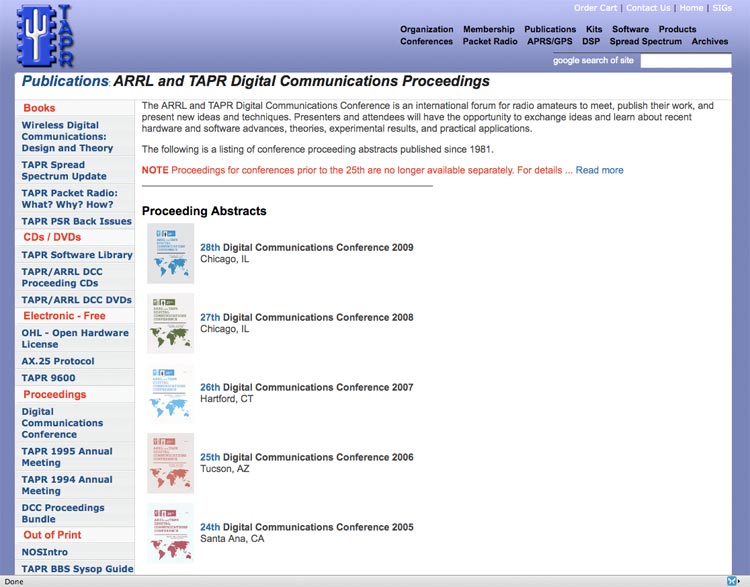The width and height of the screenshot is (750, 587).
Task: Select the 26th conference 2007 cover image
Action: 170,393
